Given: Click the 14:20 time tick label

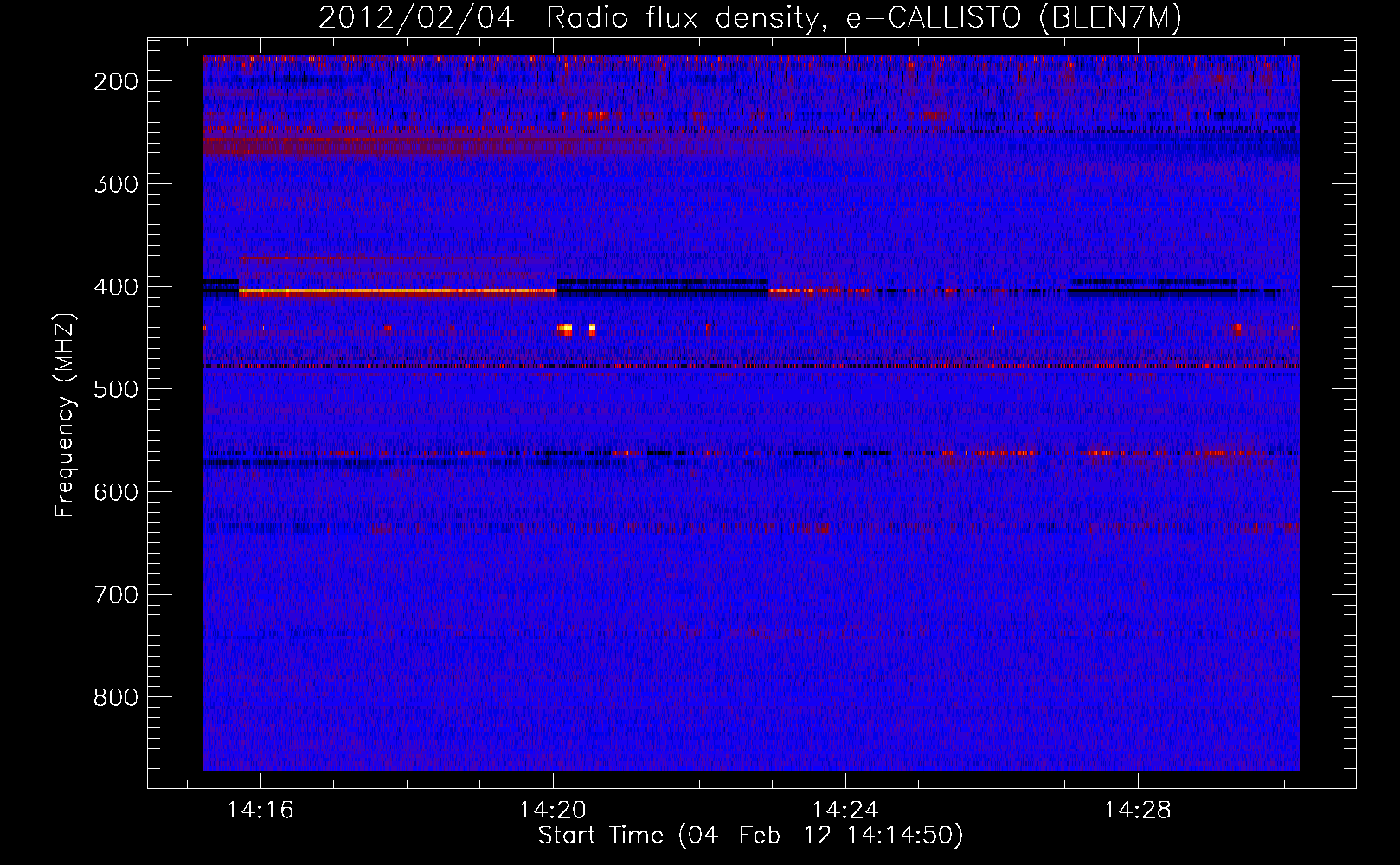Looking at the screenshot, I should (553, 811).
